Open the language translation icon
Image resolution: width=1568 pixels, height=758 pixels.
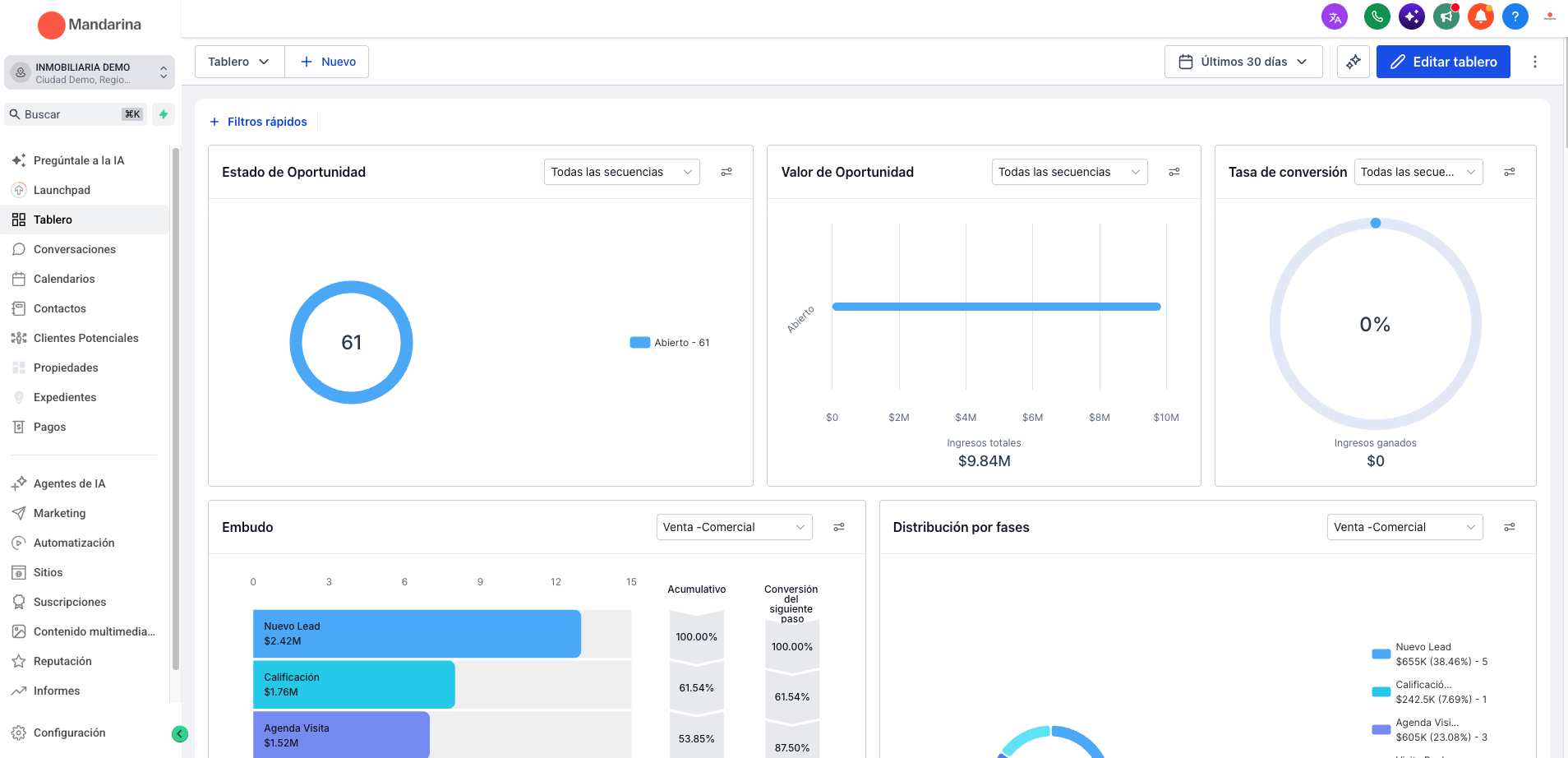point(1335,16)
